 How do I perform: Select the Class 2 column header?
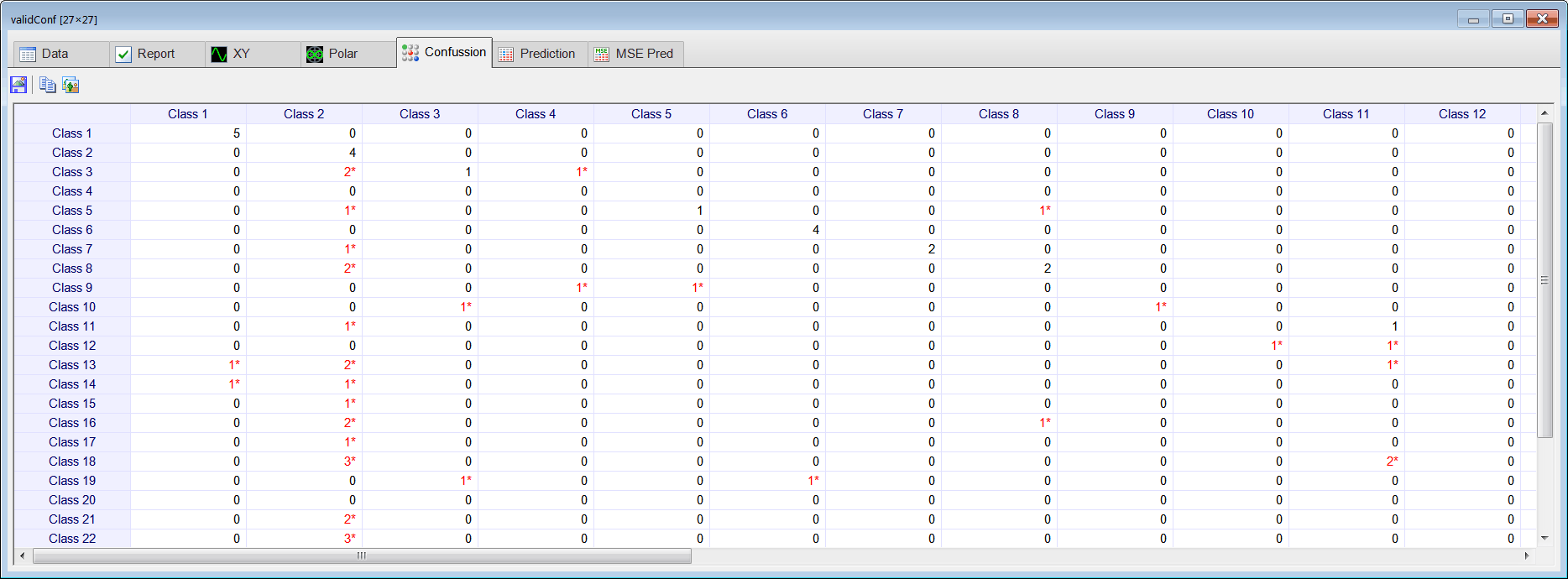(304, 114)
